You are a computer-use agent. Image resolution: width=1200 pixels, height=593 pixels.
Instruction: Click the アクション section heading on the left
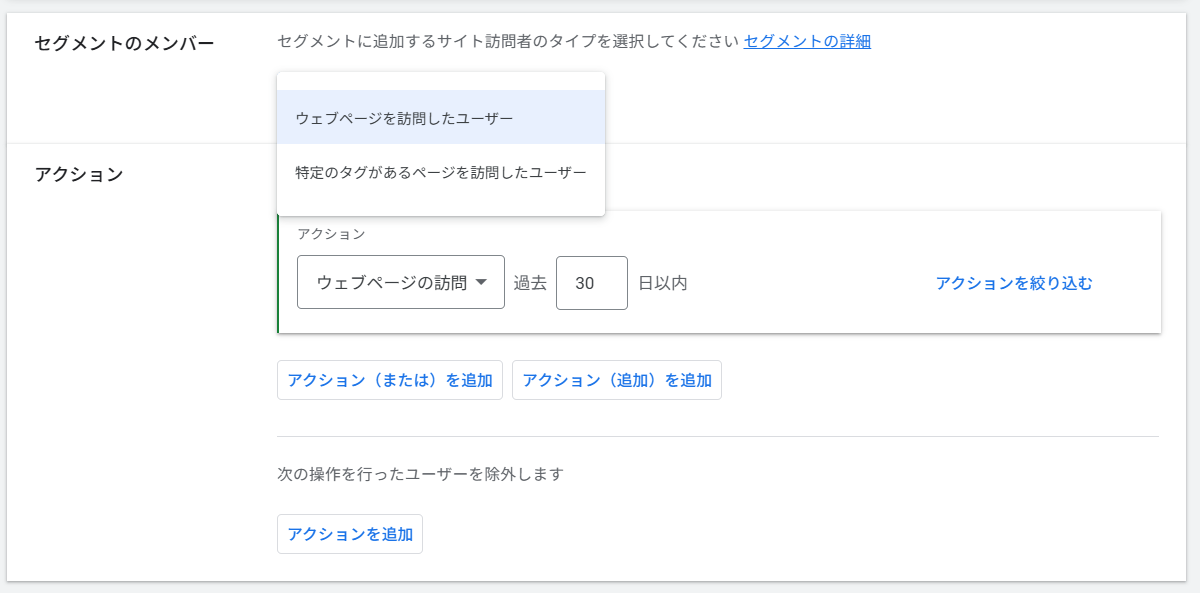point(79,175)
